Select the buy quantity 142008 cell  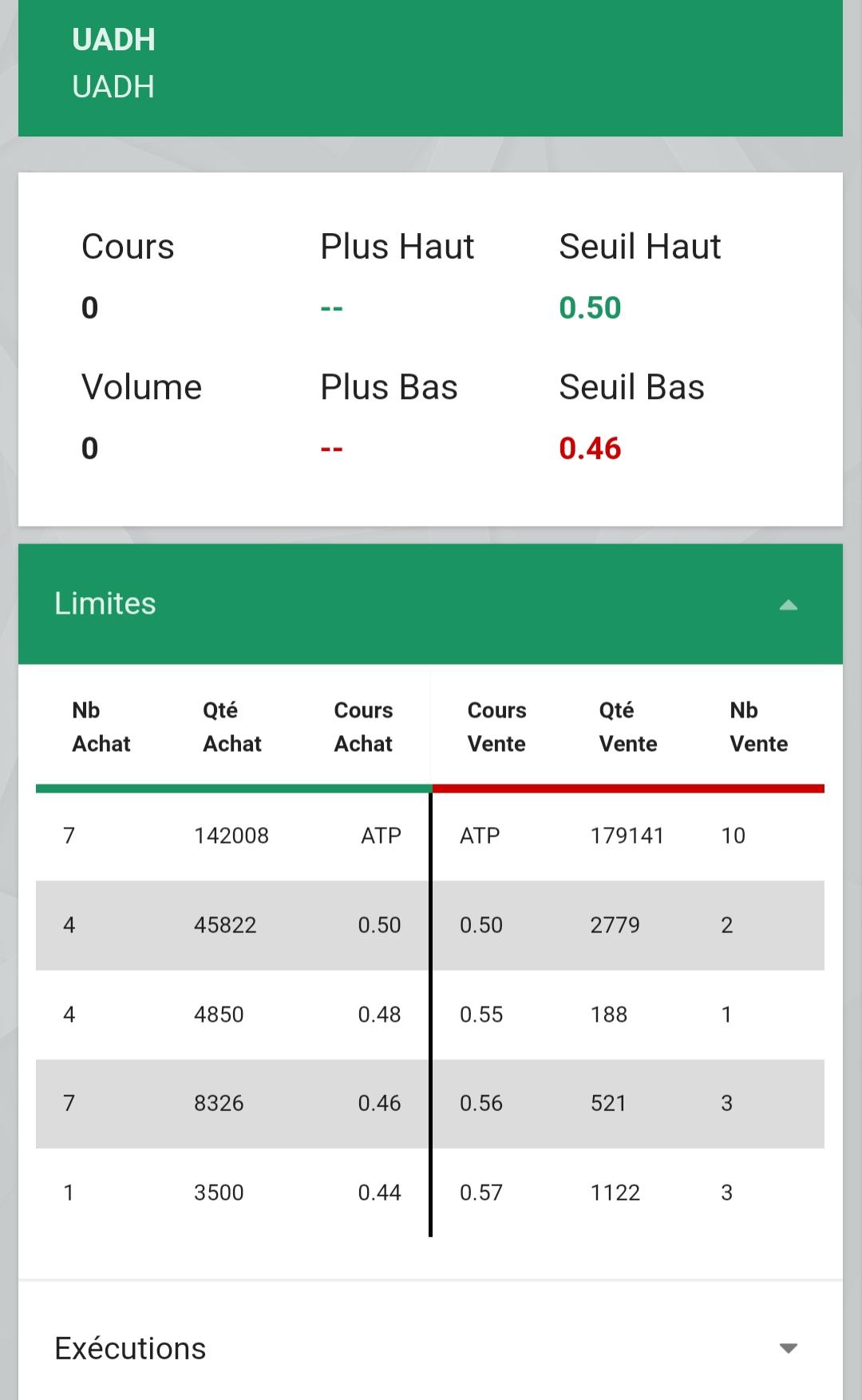coord(231,836)
